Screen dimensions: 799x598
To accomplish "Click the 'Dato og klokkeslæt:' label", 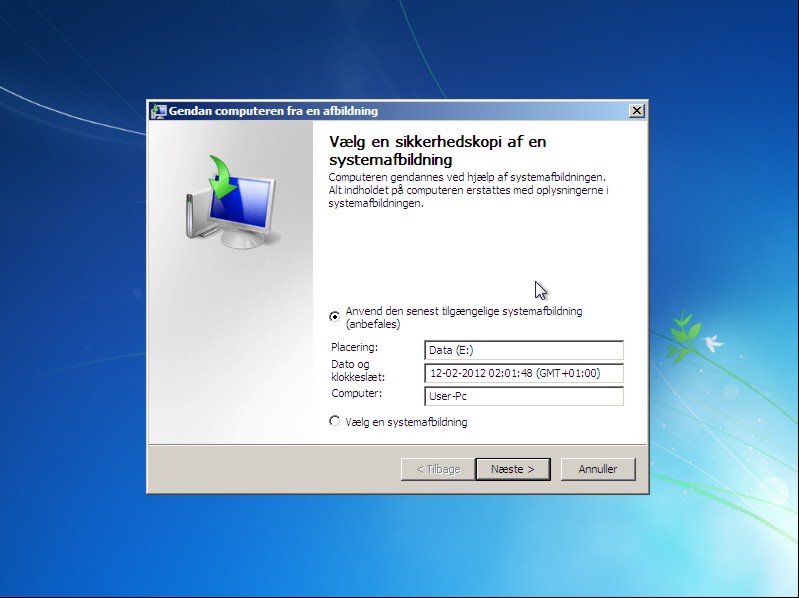I will pyautogui.click(x=358, y=371).
